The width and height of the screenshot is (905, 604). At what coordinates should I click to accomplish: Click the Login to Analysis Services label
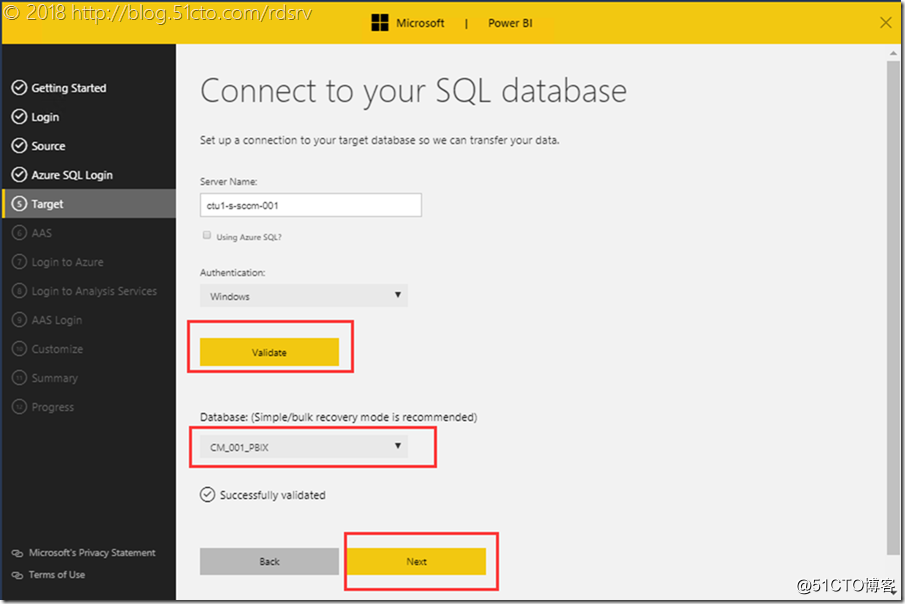pos(94,291)
